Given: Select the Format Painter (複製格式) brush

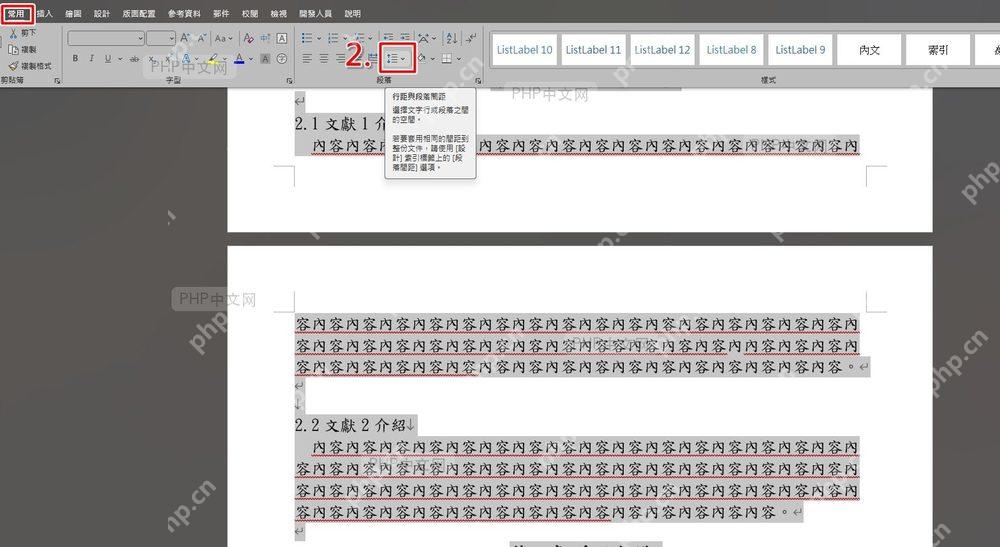Looking at the screenshot, I should click(x=13, y=66).
